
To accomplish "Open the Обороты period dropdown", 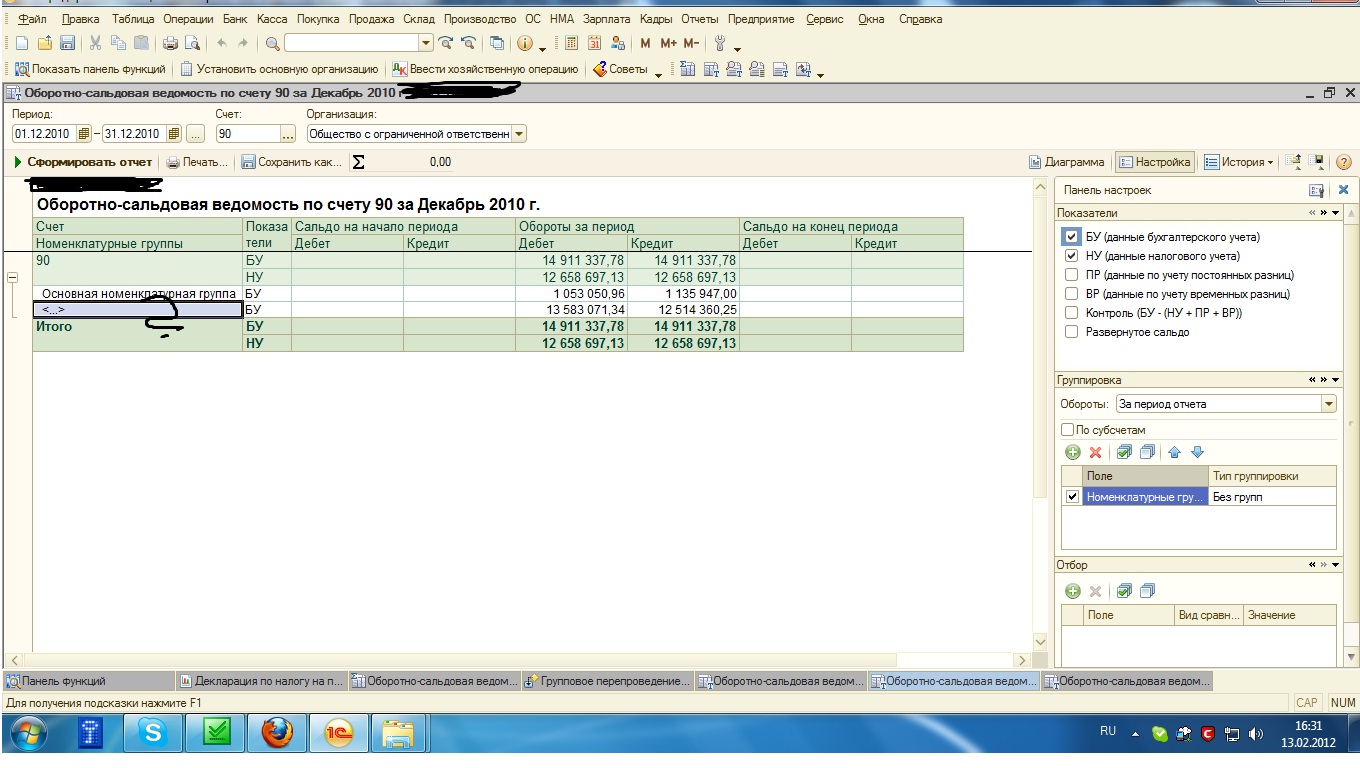I will tap(1328, 404).
